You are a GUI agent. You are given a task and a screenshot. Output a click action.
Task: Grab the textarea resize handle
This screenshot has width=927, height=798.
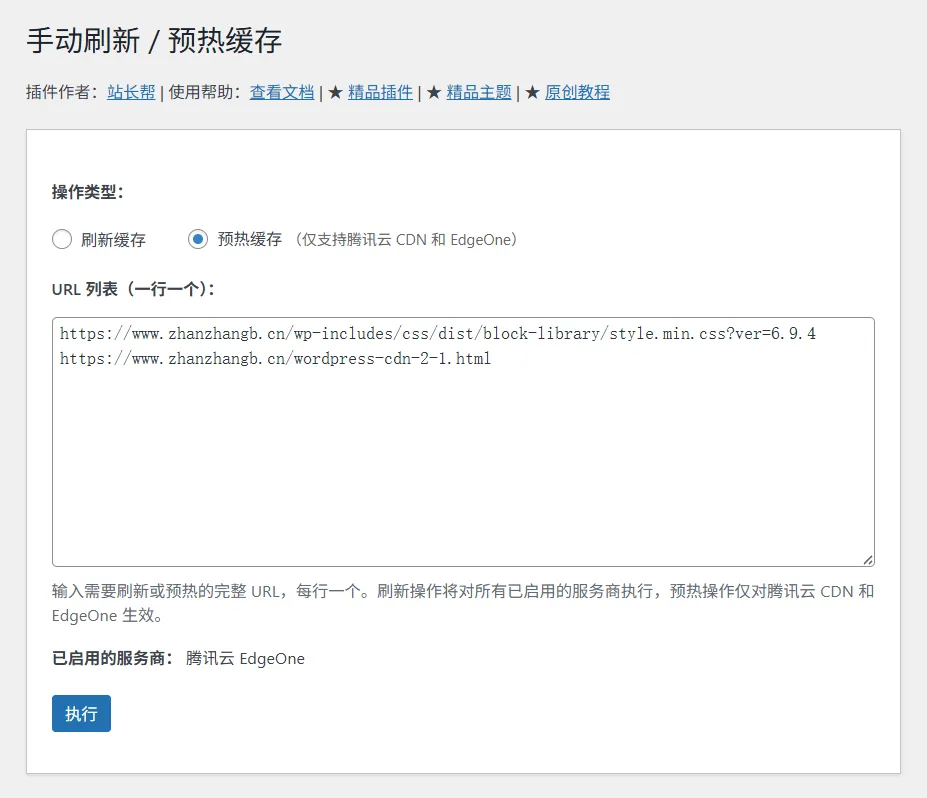tap(868, 560)
